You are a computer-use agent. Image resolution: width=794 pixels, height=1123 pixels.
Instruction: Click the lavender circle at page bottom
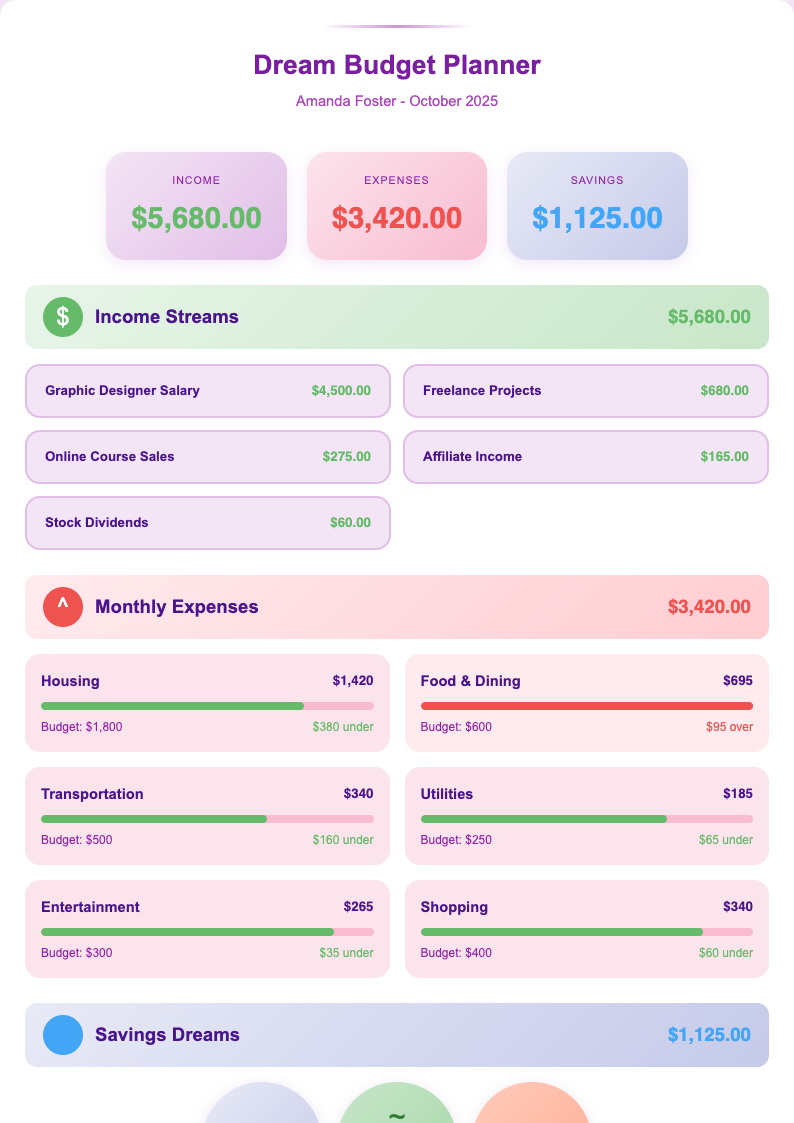point(261,1110)
